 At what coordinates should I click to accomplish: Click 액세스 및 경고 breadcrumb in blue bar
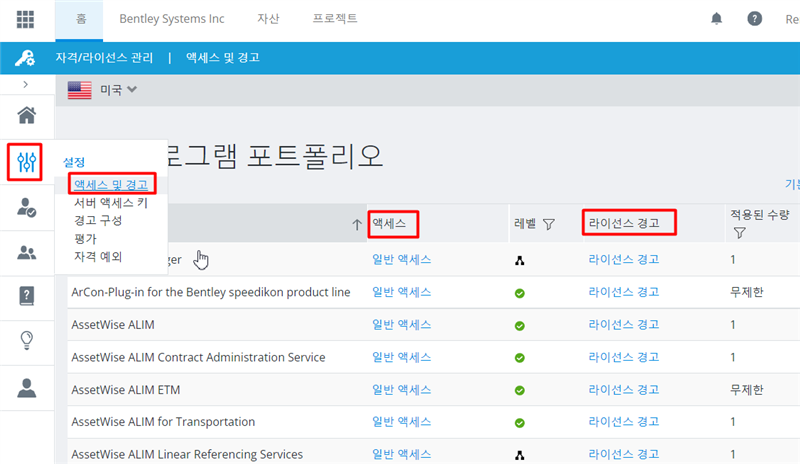tap(222, 58)
